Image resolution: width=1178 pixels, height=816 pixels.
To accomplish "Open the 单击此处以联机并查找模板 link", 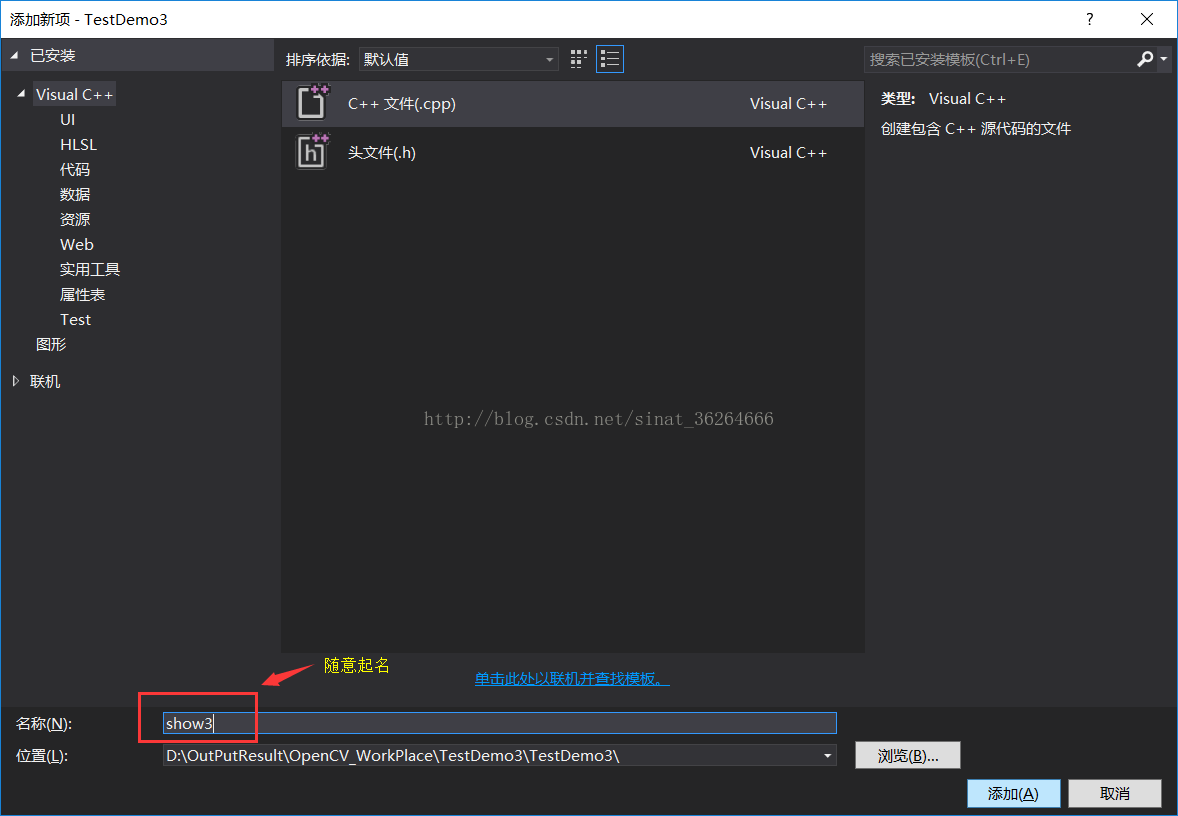I will 572,678.
